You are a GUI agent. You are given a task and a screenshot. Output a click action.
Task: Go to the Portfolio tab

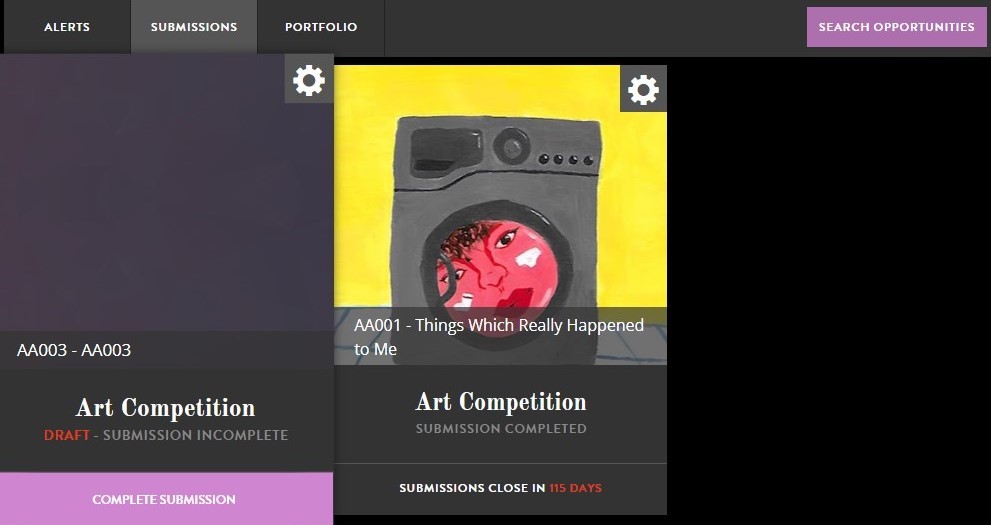click(321, 27)
